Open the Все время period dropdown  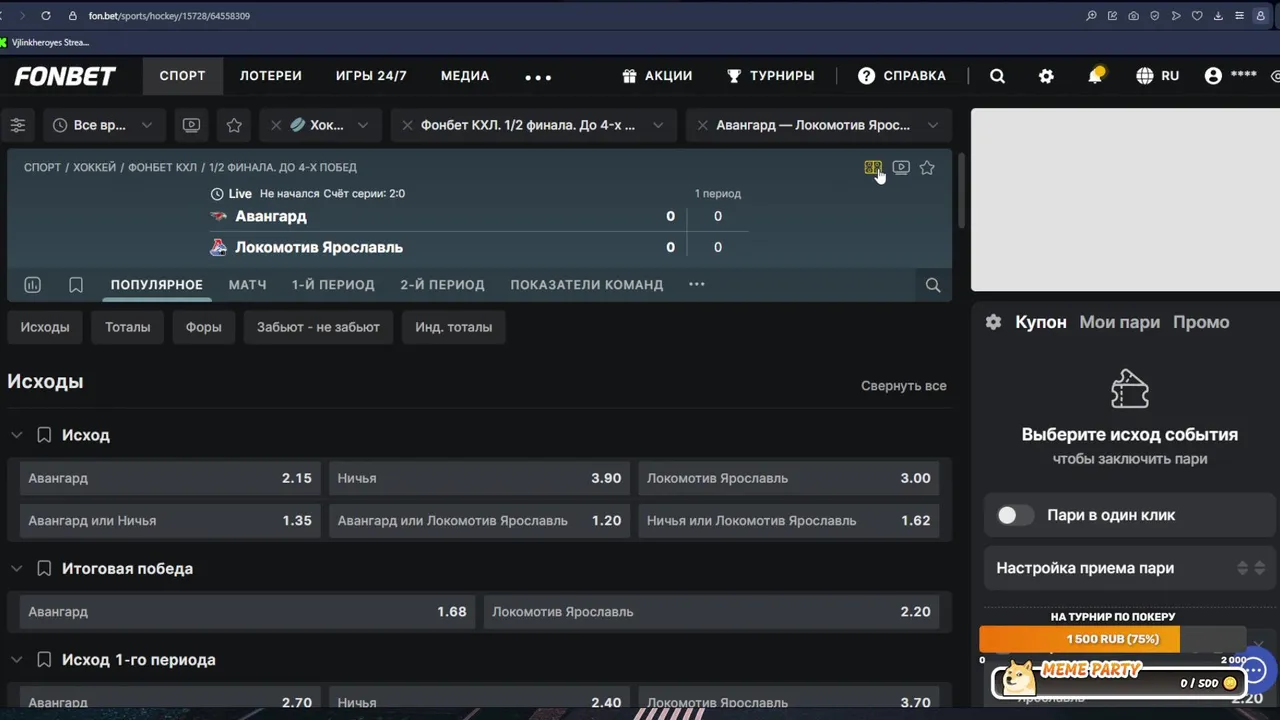coord(104,125)
